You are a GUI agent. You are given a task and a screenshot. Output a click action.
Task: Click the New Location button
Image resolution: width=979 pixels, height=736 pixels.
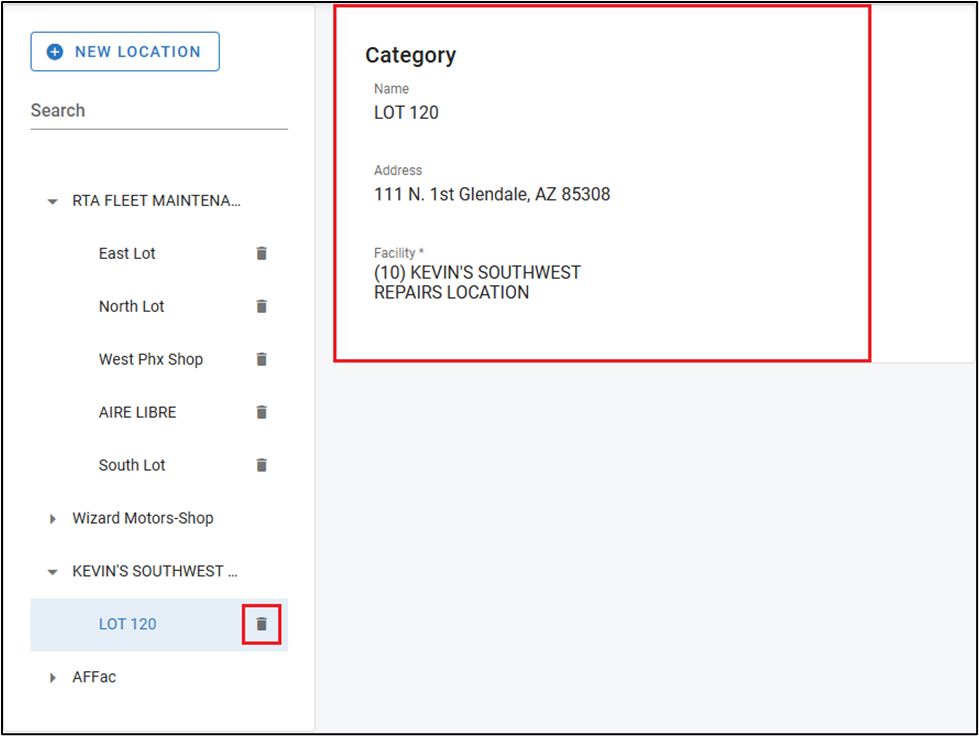pos(125,52)
